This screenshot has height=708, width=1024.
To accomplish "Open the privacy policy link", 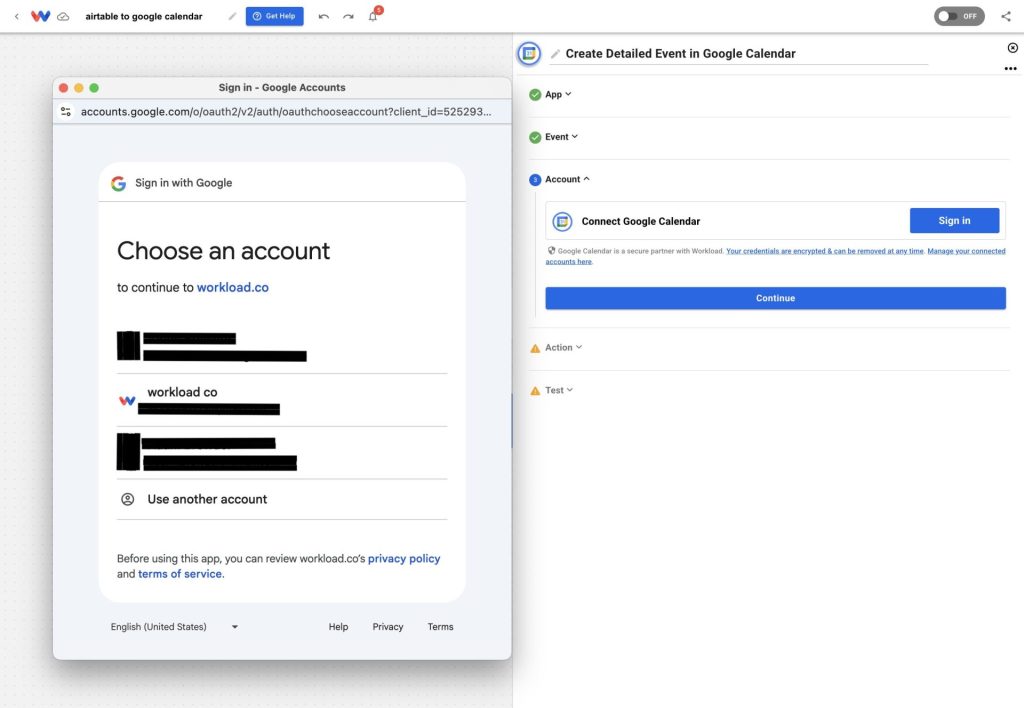I will click(404, 558).
